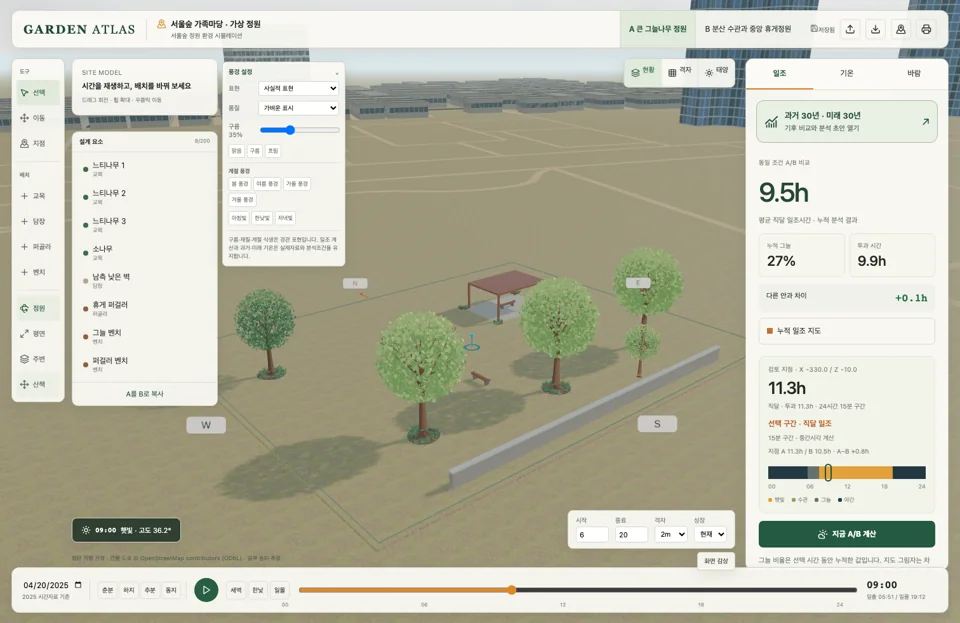The image size is (960, 623).
Task: Set time to 새벽 dawn
Action: [x=236, y=590]
